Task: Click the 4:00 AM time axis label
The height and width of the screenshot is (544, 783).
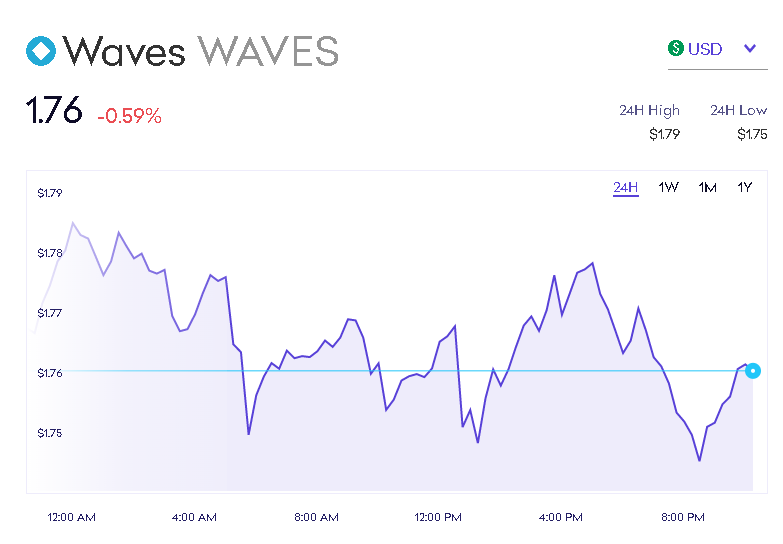Action: pyautogui.click(x=194, y=517)
